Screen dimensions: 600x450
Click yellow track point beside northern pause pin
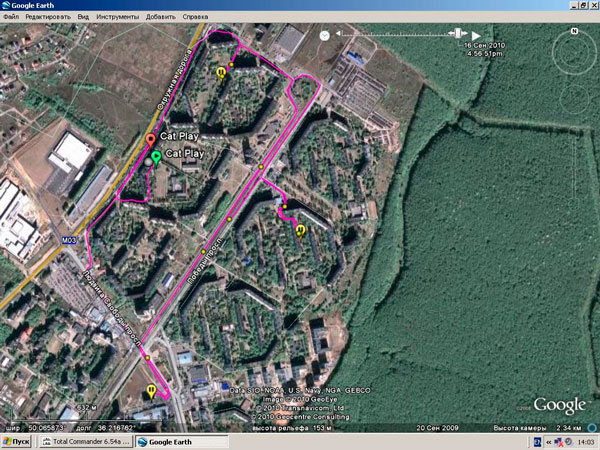pos(231,65)
